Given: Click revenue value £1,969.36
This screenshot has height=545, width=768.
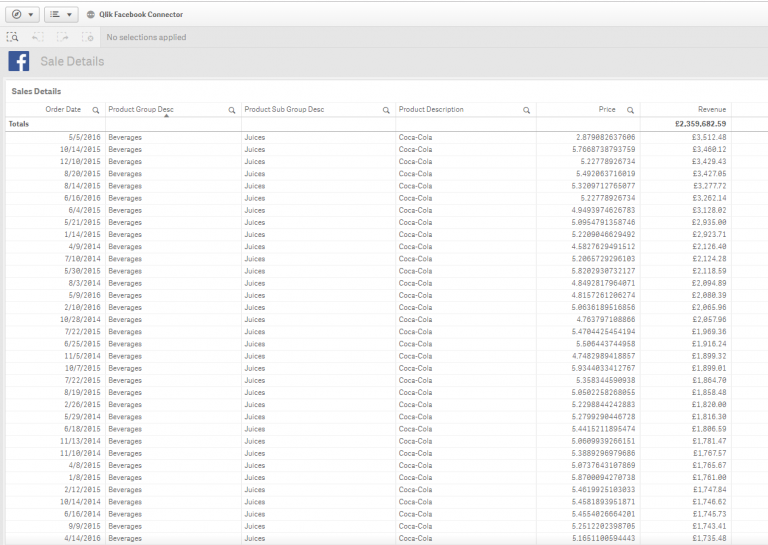Looking at the screenshot, I should (x=709, y=332).
